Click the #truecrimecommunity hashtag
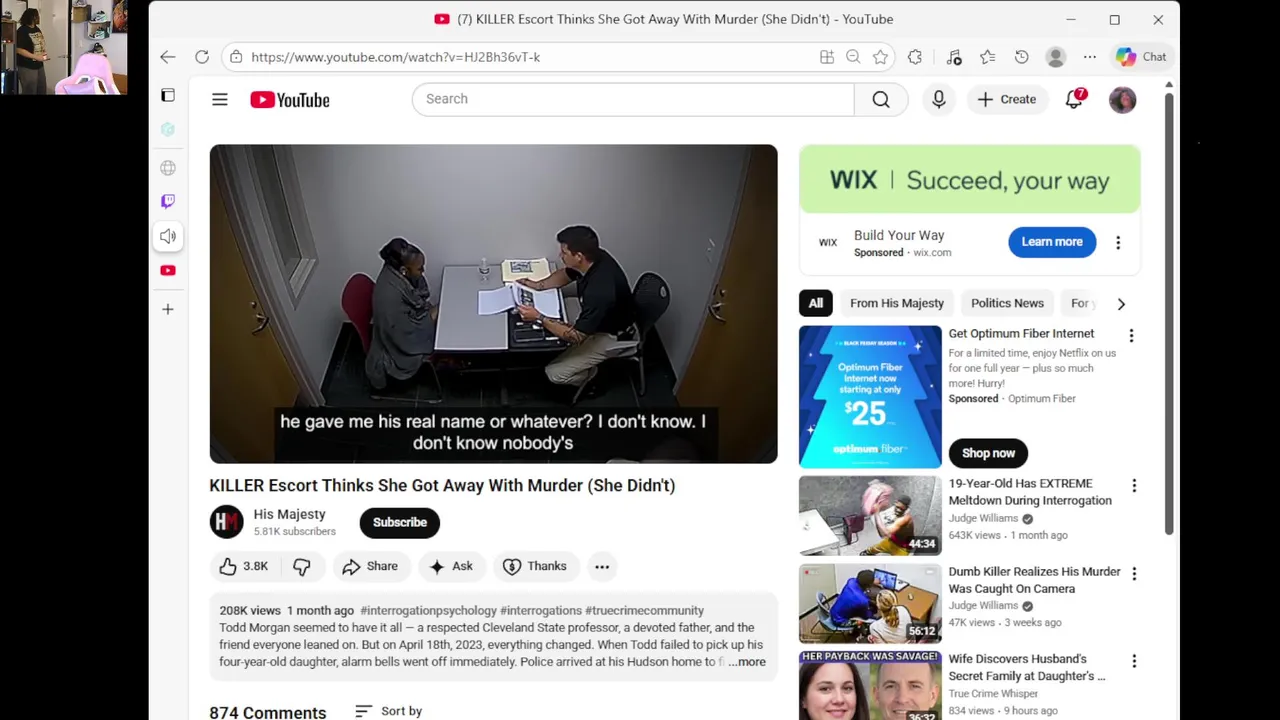 click(644, 610)
